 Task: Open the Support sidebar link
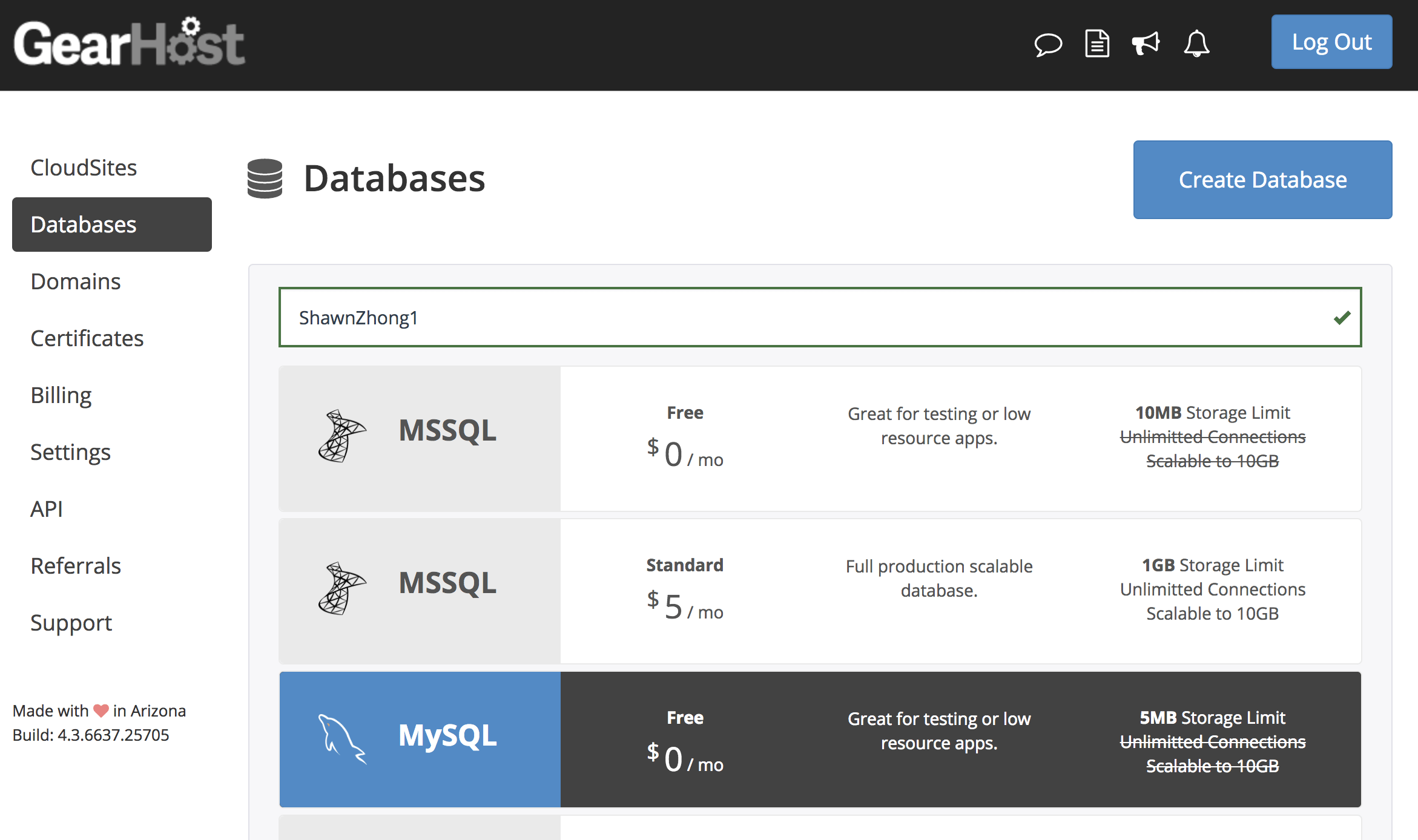point(71,623)
